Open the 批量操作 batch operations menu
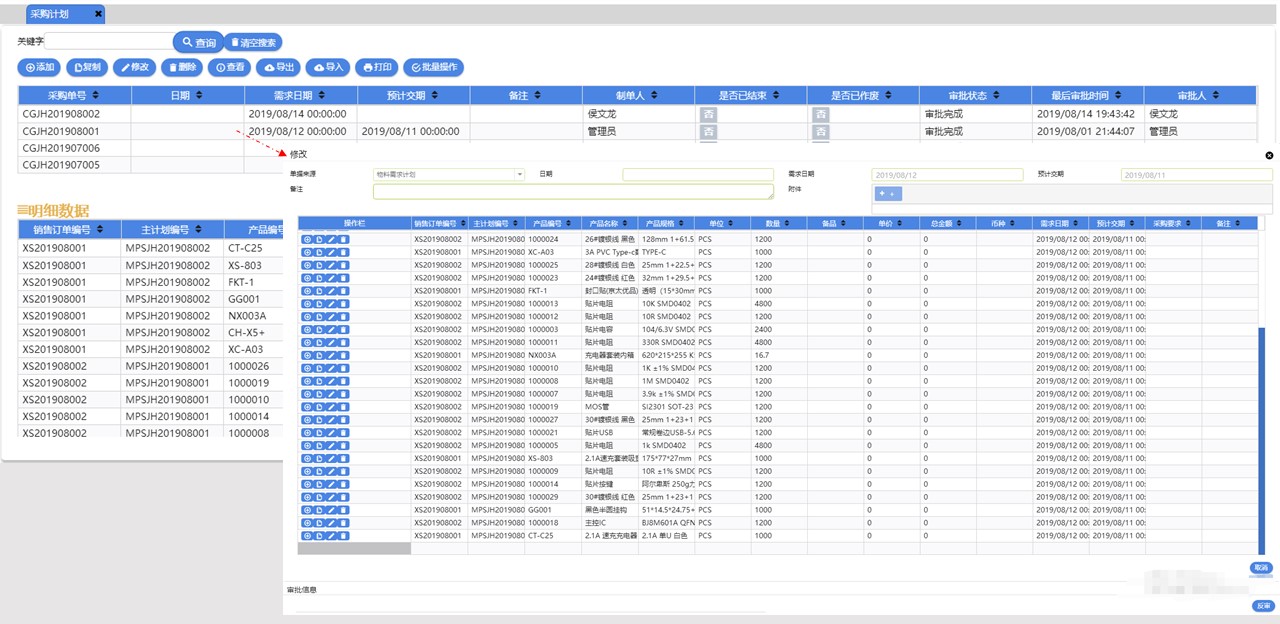The image size is (1280, 624). (x=434, y=67)
